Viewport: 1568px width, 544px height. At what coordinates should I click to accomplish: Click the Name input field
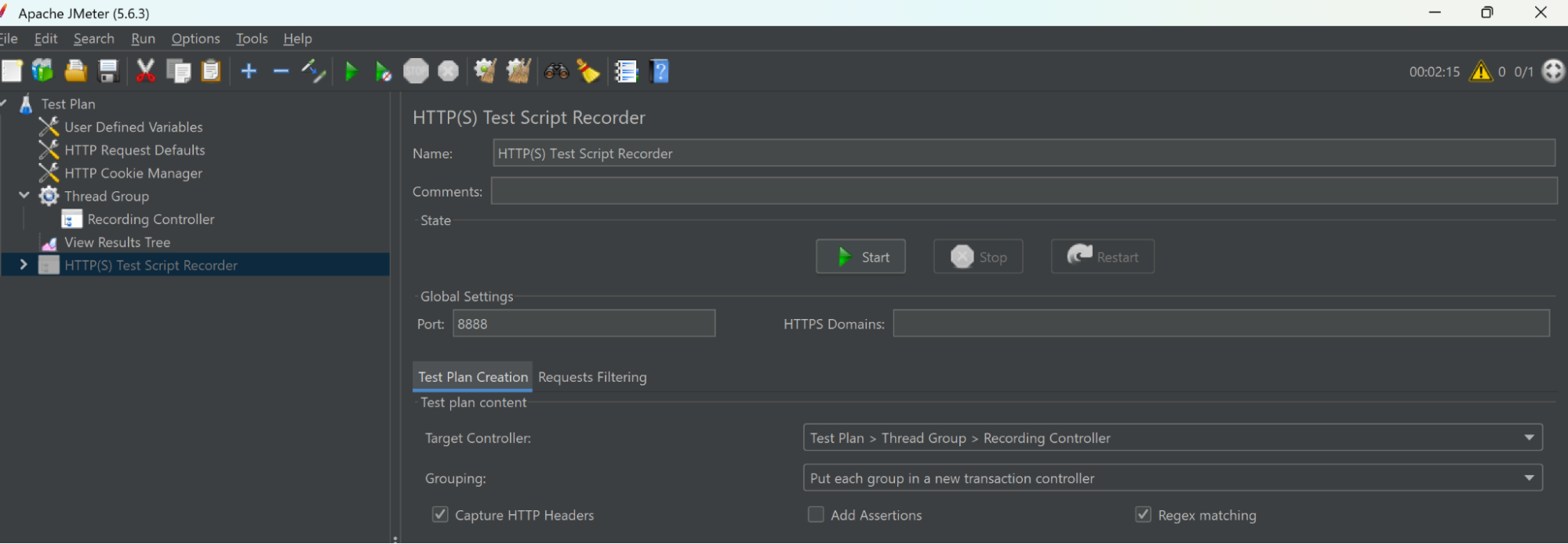(1024, 153)
